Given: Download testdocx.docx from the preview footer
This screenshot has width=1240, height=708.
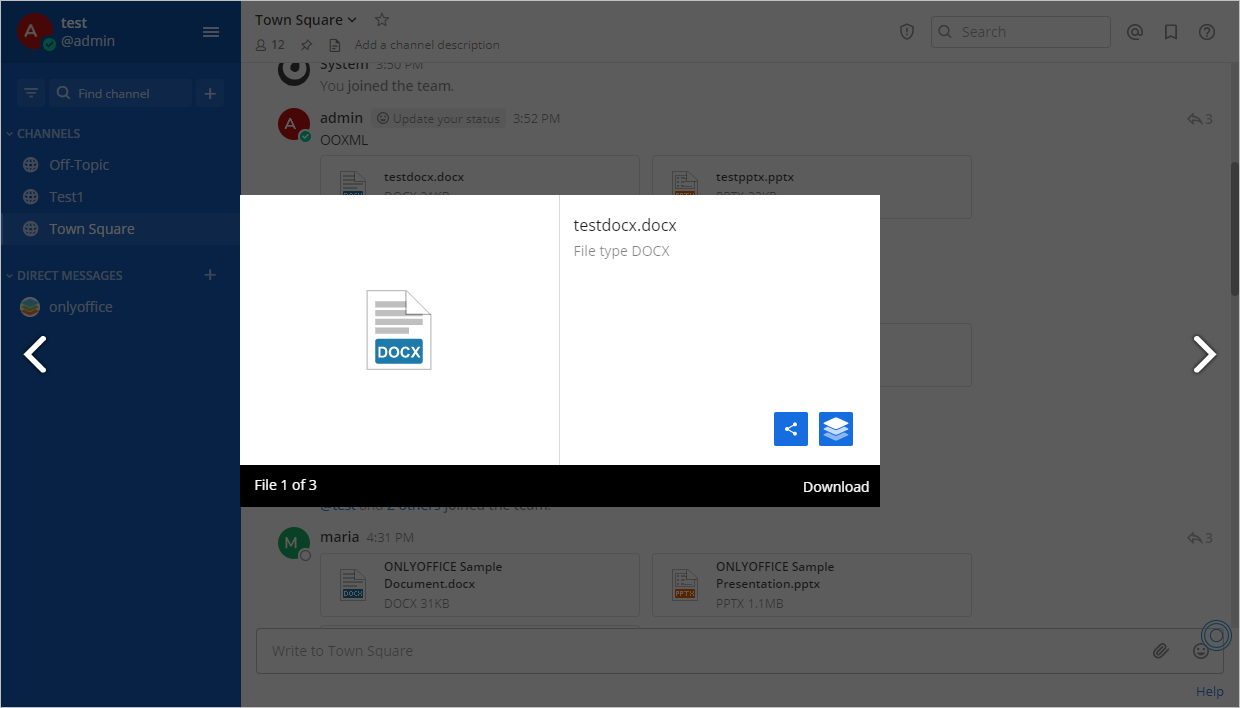Looking at the screenshot, I should pos(836,486).
